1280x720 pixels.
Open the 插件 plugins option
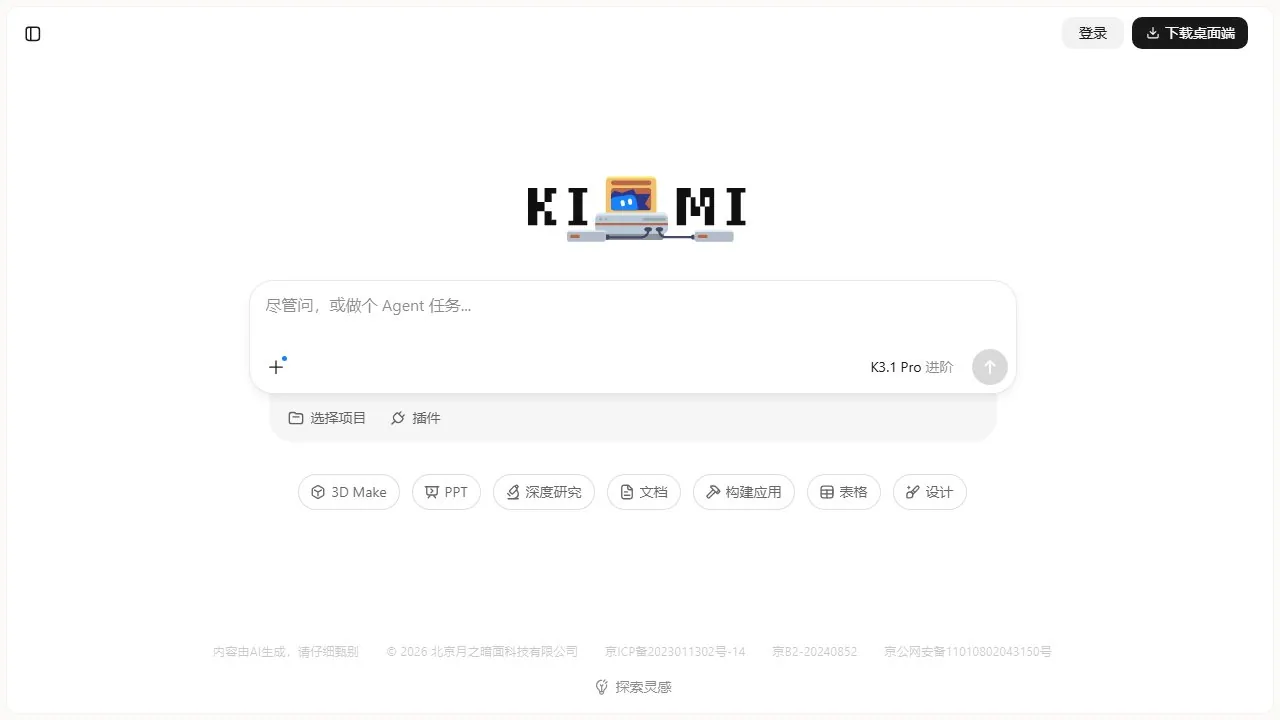tap(416, 418)
